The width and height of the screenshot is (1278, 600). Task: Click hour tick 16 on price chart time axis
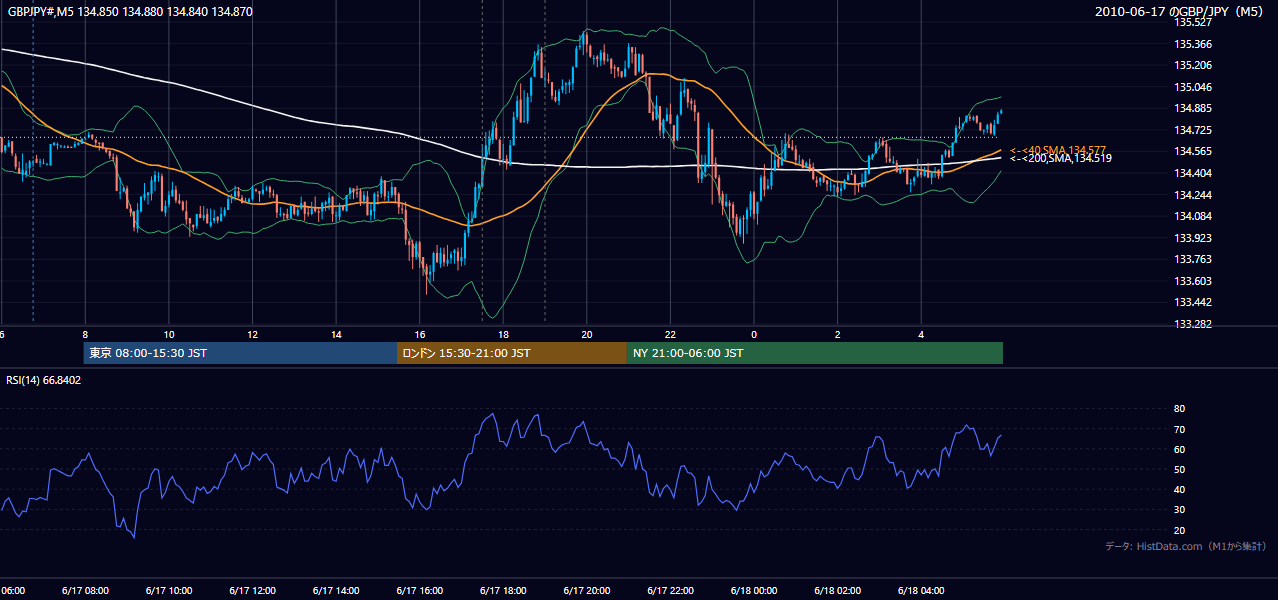[420, 334]
